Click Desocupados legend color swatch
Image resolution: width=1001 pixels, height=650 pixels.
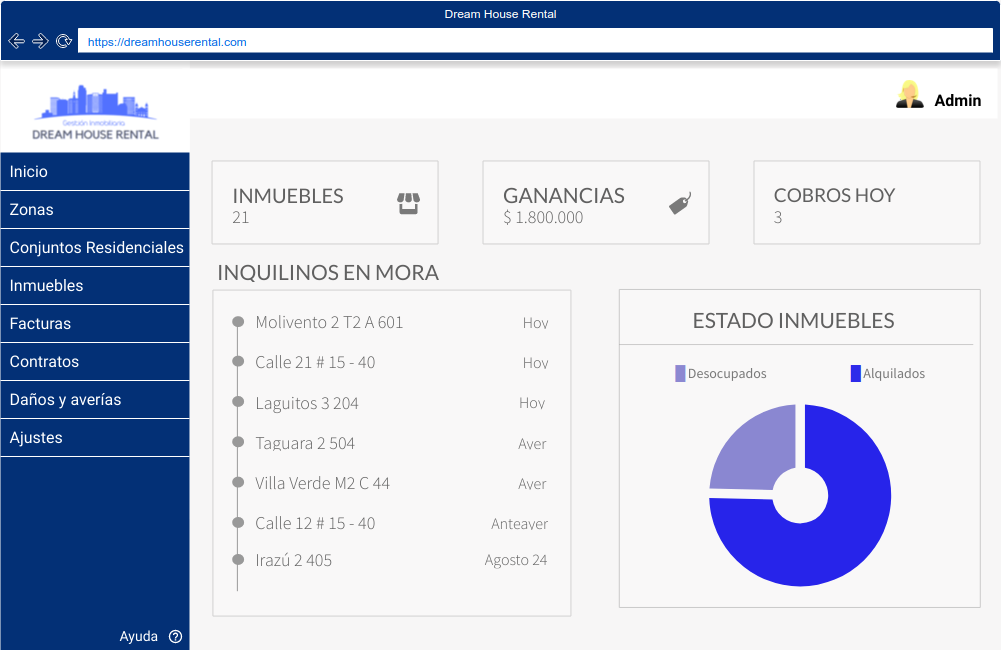(680, 374)
